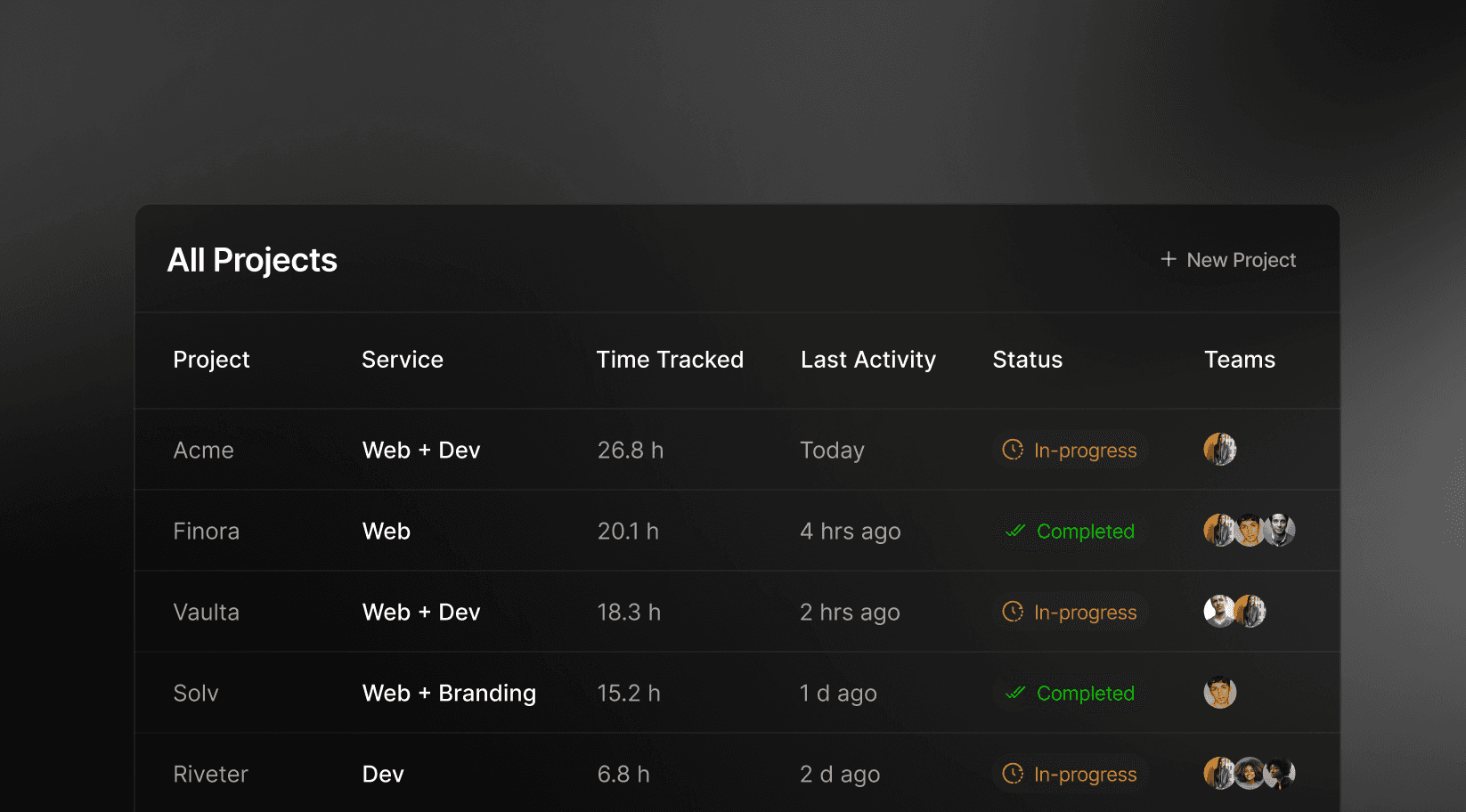Click the Last Activity column header
1466x812 pixels.
(x=868, y=360)
